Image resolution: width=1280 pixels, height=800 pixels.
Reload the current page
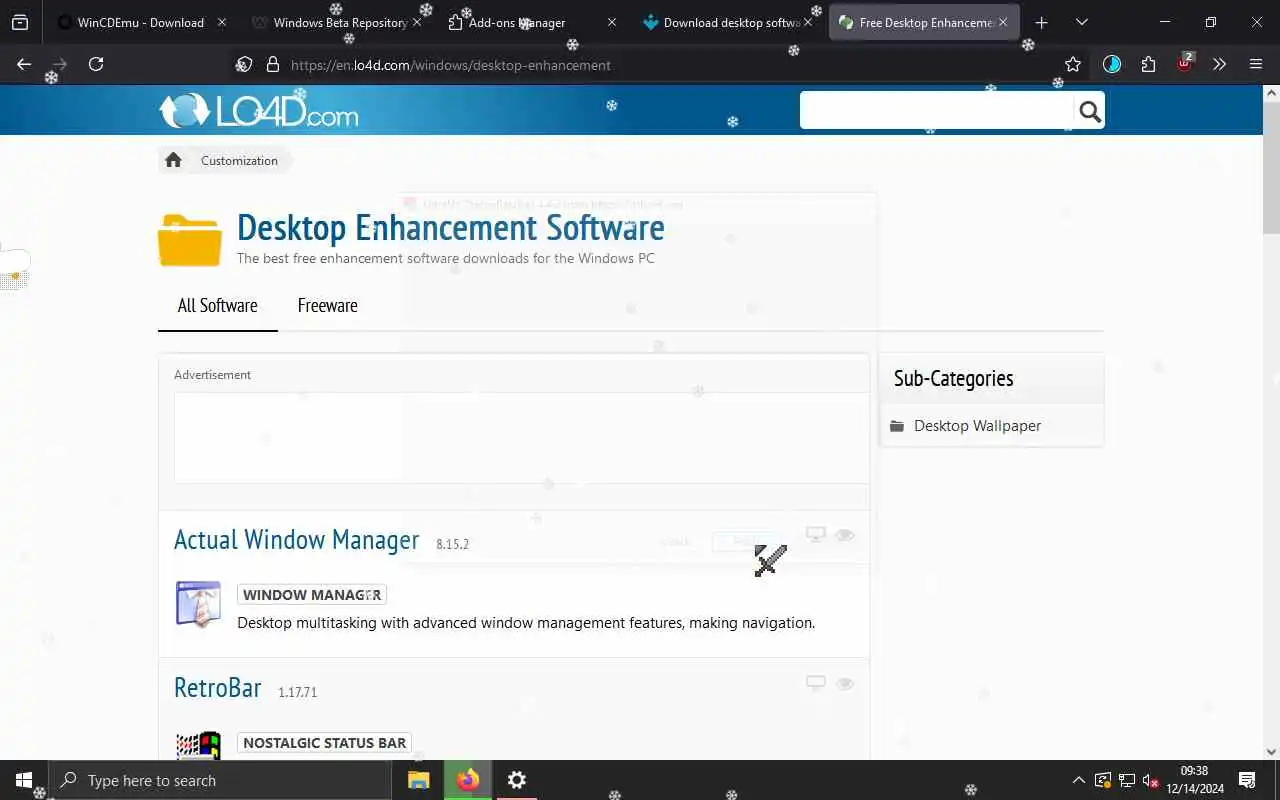tap(96, 64)
